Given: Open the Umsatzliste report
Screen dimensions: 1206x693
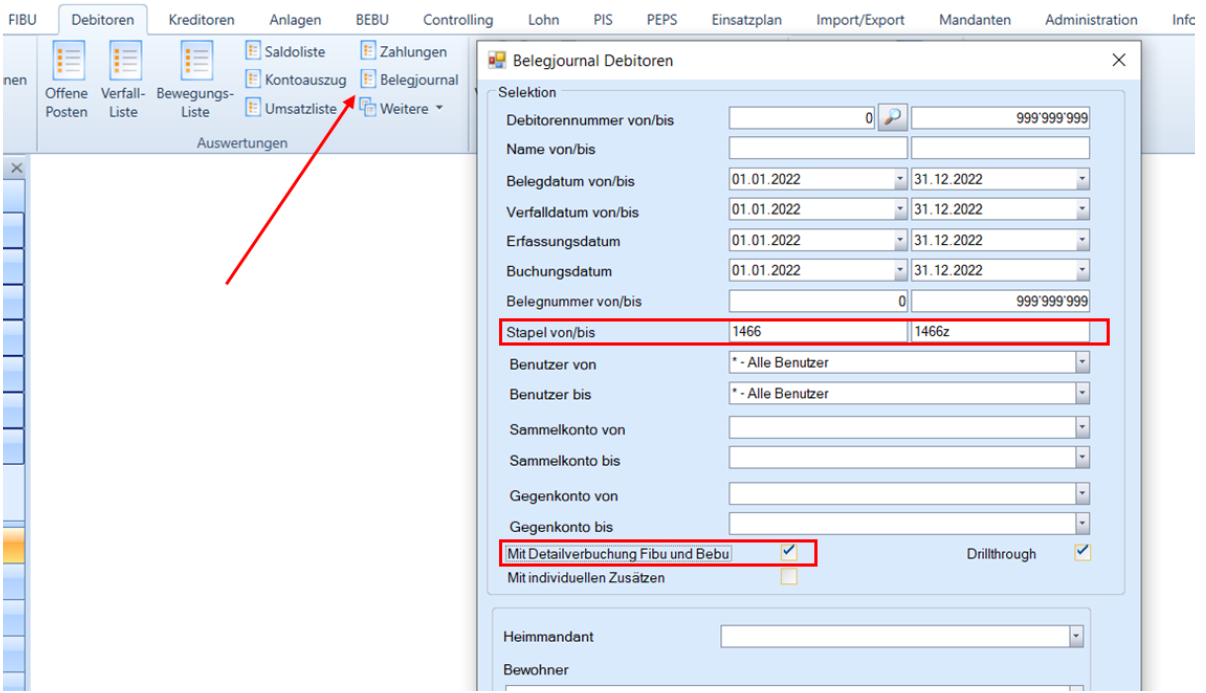Looking at the screenshot, I should [291, 109].
